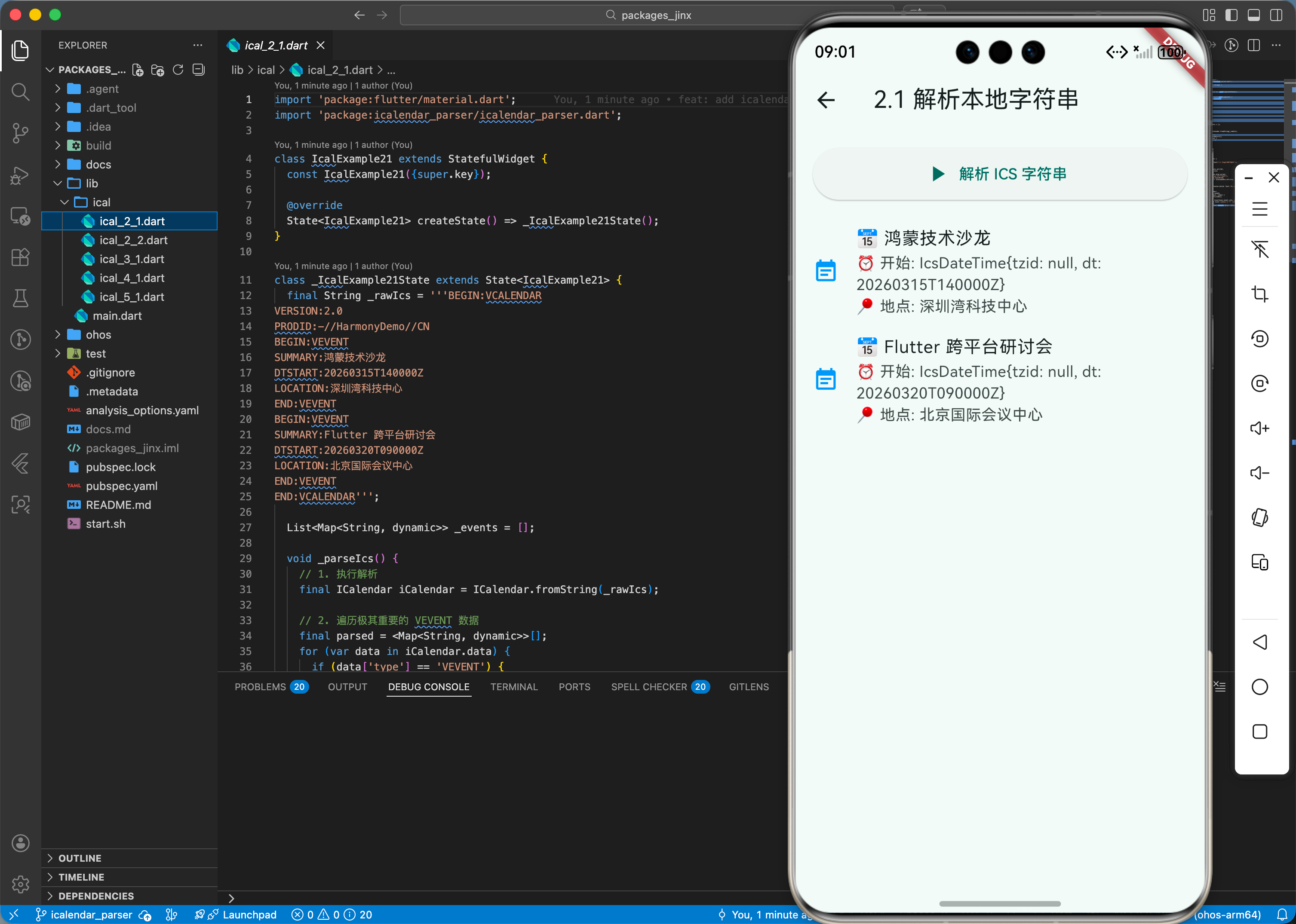Image resolution: width=1296 pixels, height=924 pixels.
Task: Open the Testing flask panel
Action: pos(21,298)
